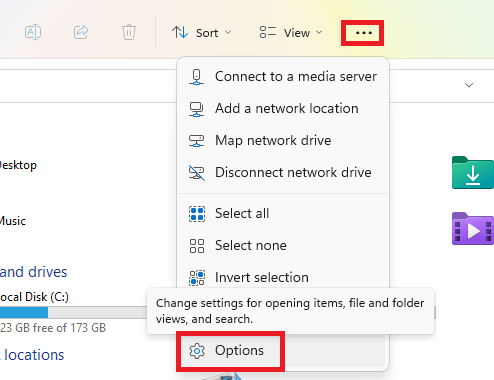Select Disconnect network drive

pyautogui.click(x=283, y=173)
